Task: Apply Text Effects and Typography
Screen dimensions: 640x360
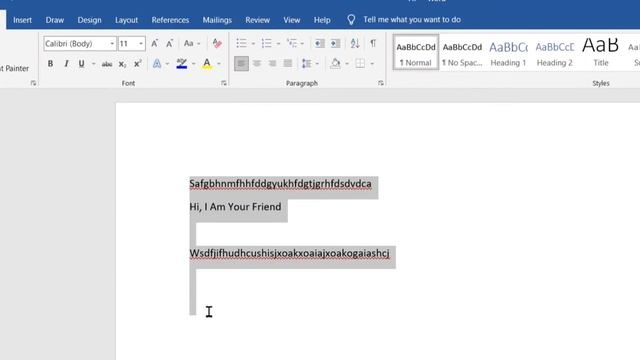Action: click(x=157, y=64)
